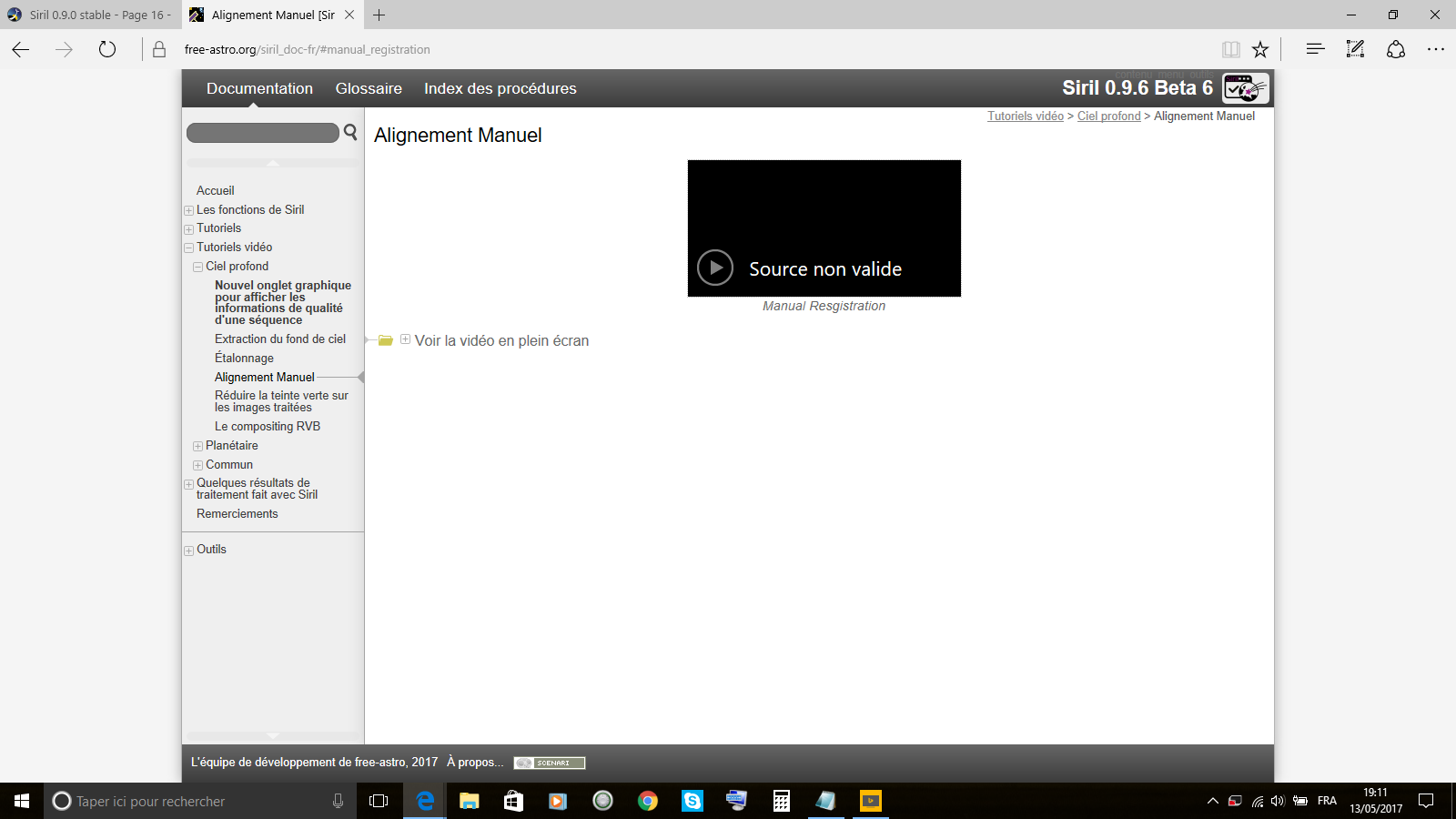Close the Alignement Manuel tab
The image size is (1456, 819).
[x=349, y=15]
